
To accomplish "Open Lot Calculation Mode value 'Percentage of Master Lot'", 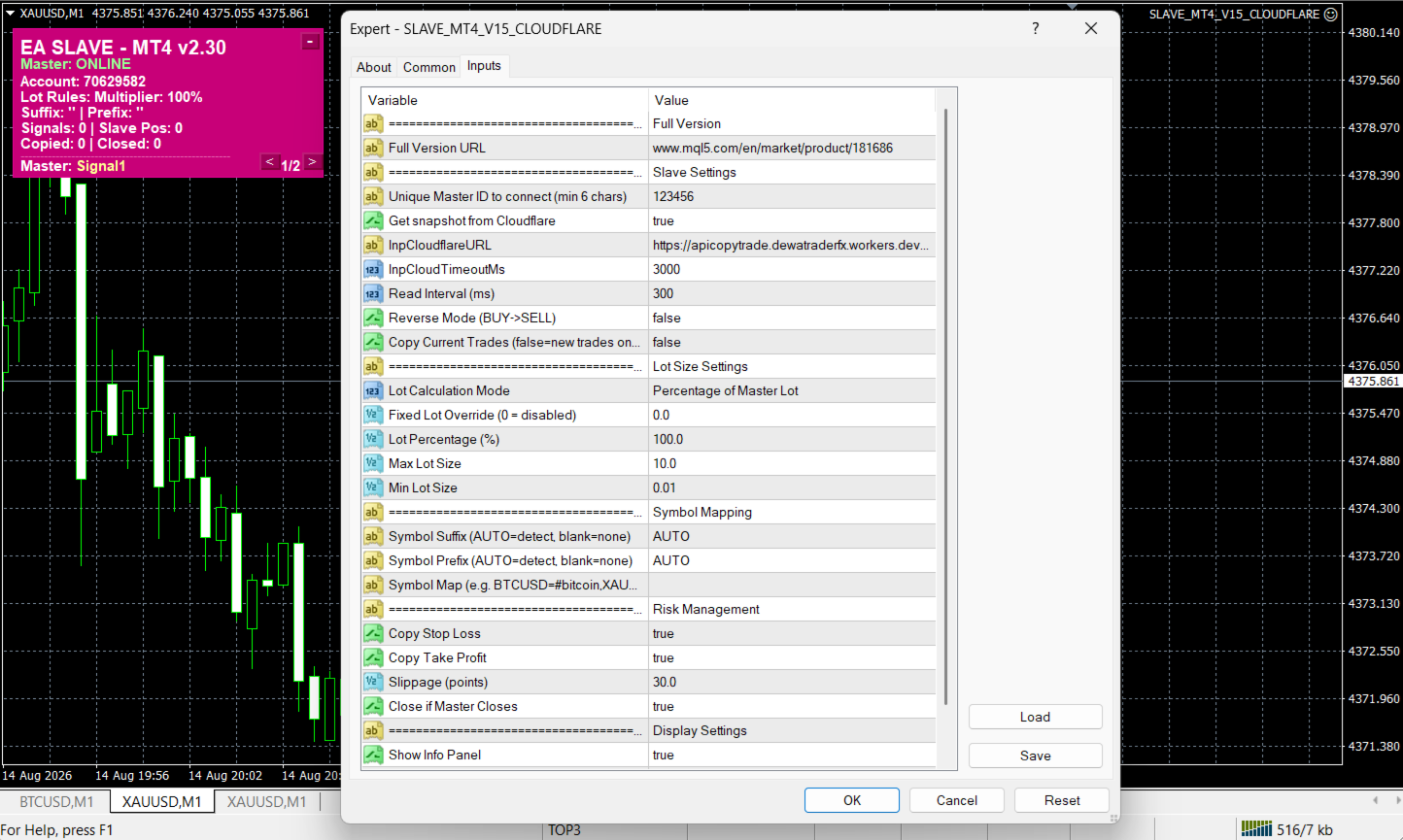I will (x=792, y=390).
